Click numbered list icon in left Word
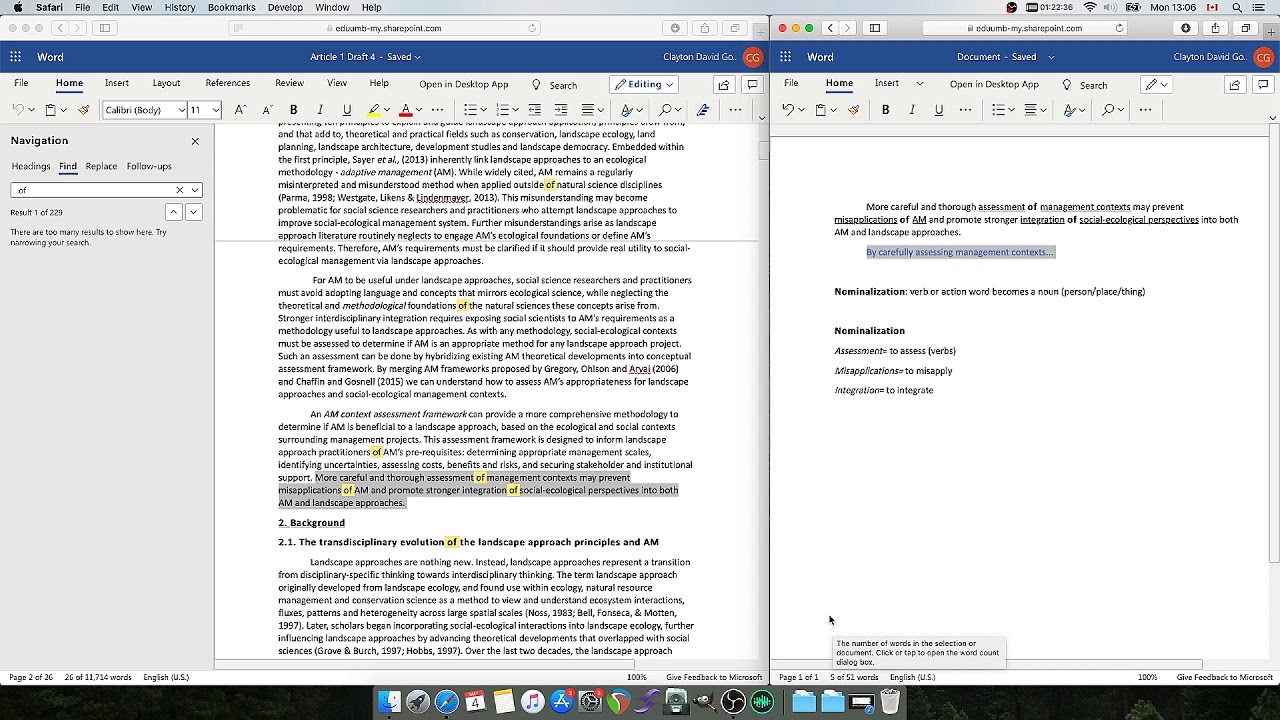 pyautogui.click(x=502, y=109)
